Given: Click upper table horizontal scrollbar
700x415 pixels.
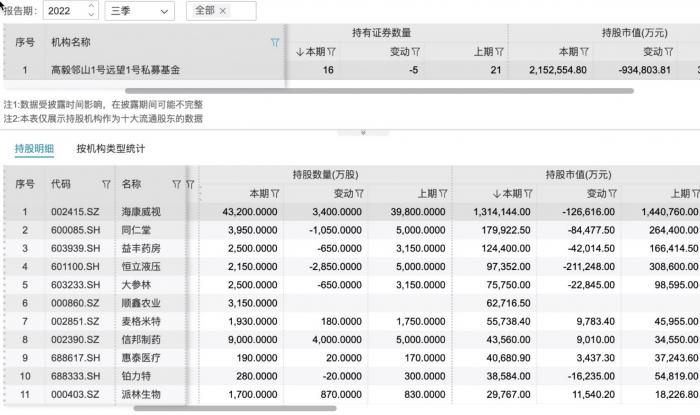Looking at the screenshot, I should (379, 91).
